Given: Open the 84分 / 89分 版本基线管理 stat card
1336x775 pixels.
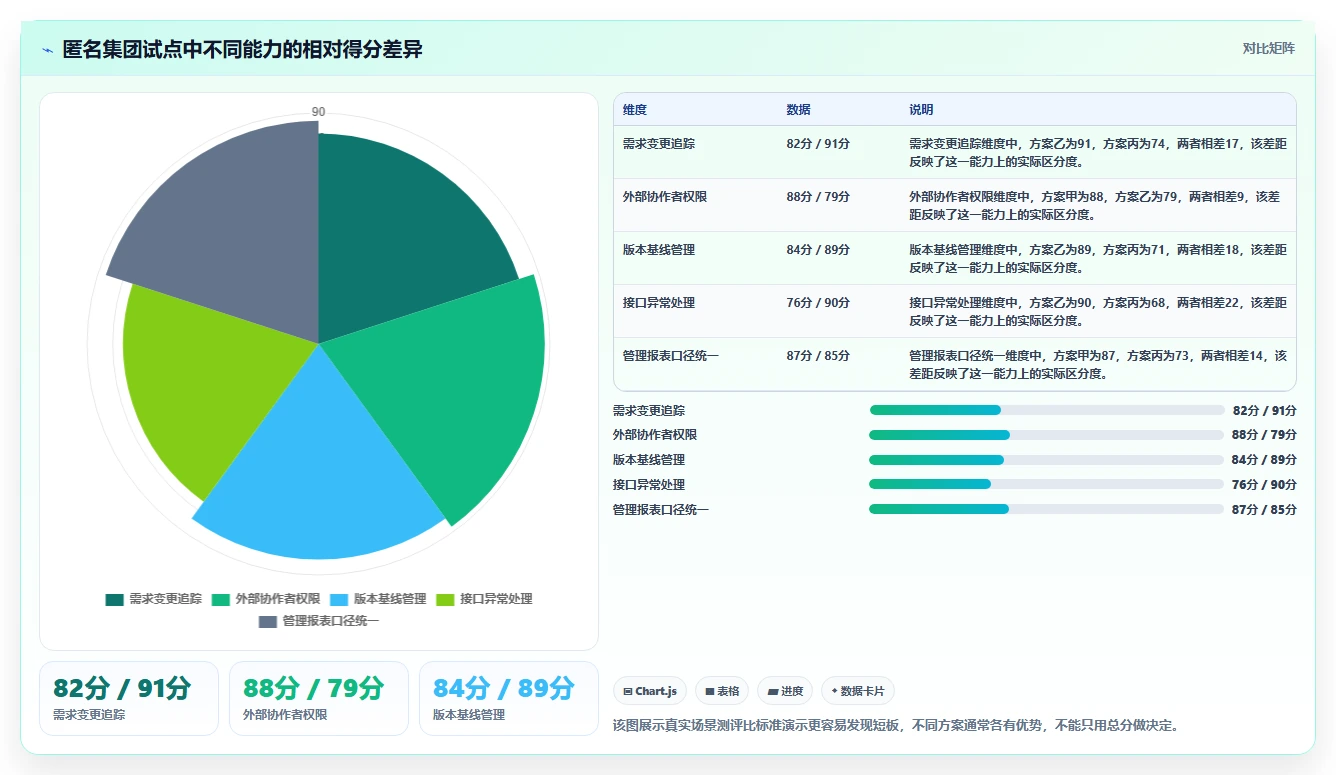Looking at the screenshot, I should pyautogui.click(x=509, y=698).
